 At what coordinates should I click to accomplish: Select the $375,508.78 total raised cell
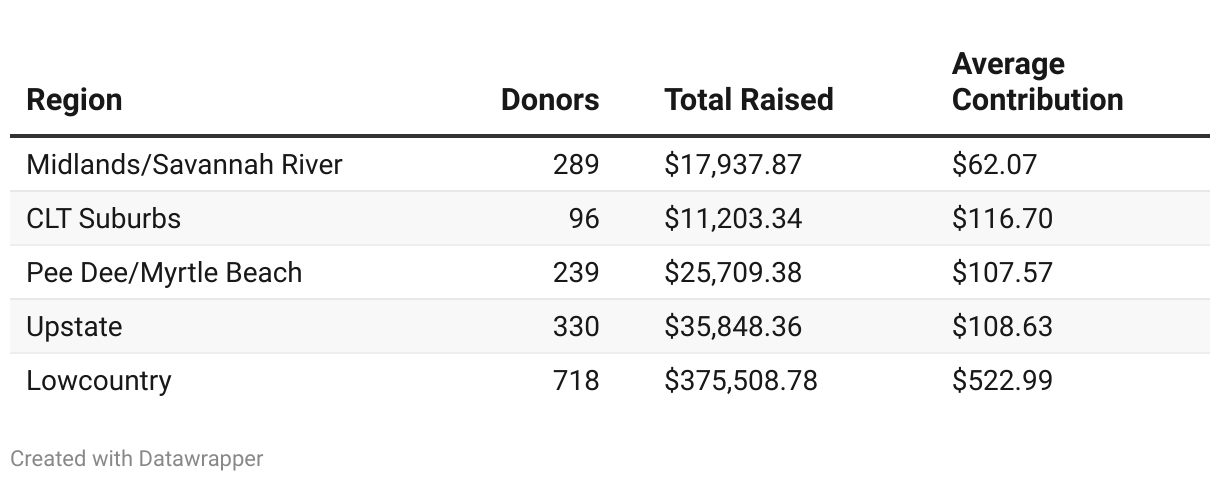pos(740,380)
